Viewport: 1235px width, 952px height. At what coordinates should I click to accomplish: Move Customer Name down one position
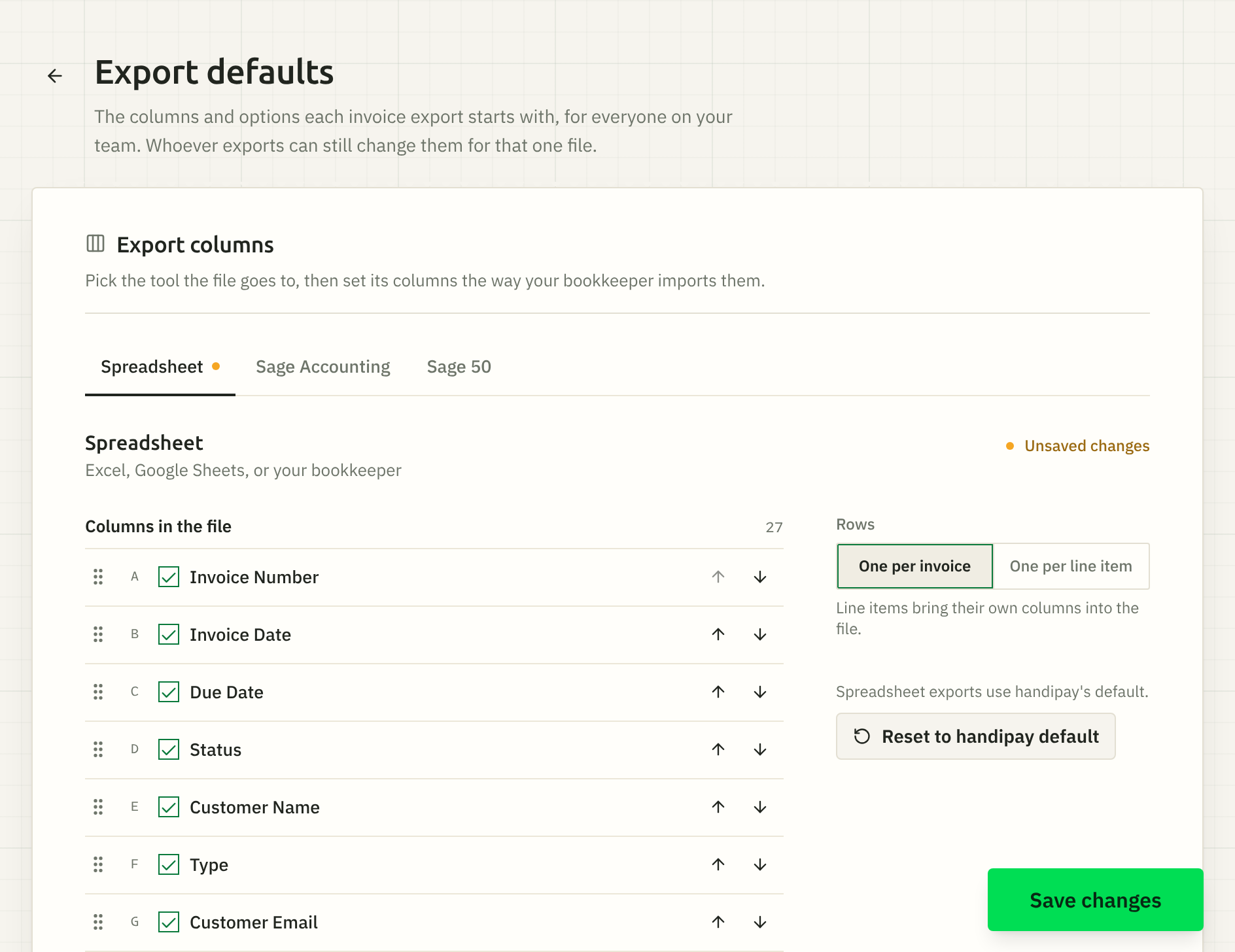[x=760, y=807]
